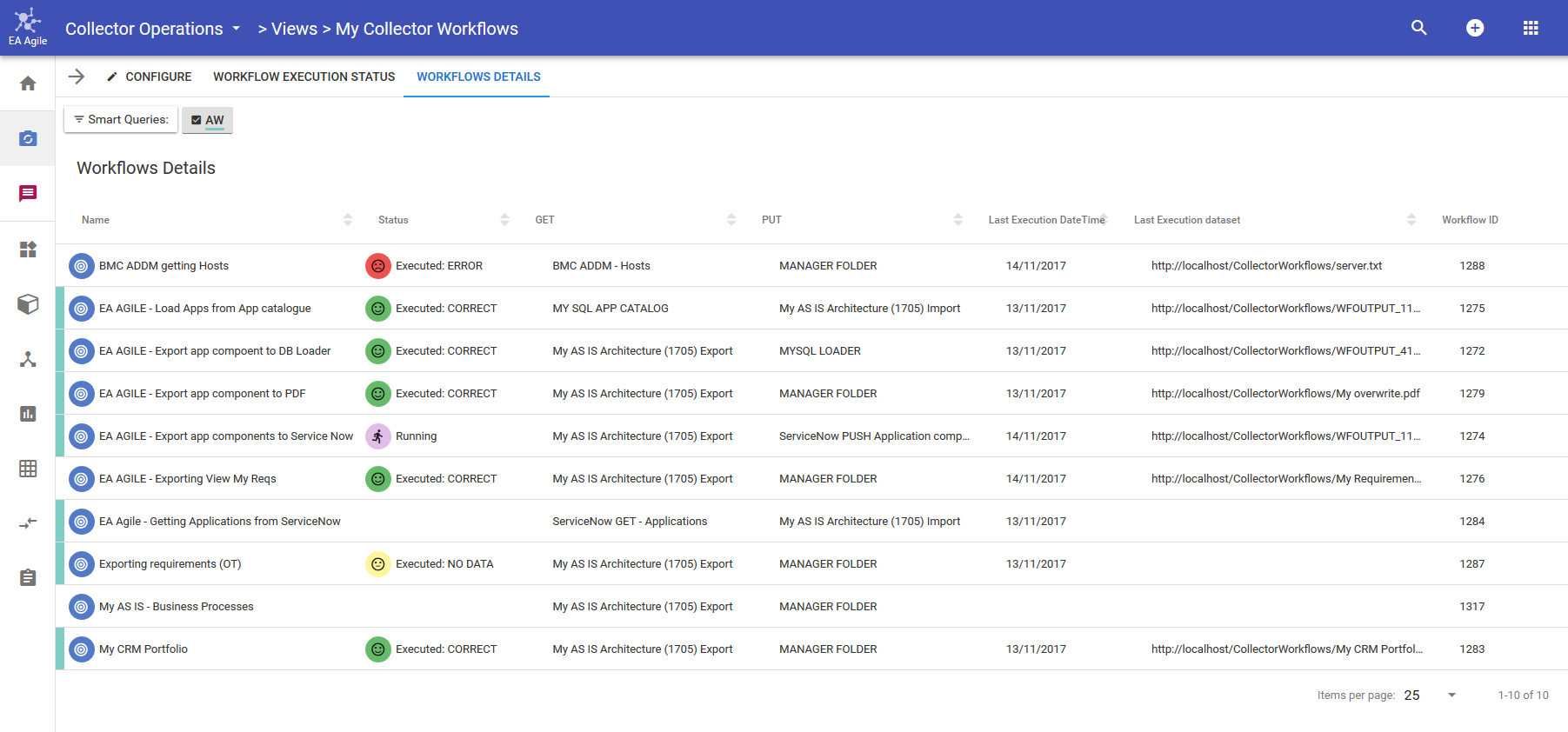Go to Home via sidebar house icon
This screenshot has width=1568, height=732.
(28, 83)
